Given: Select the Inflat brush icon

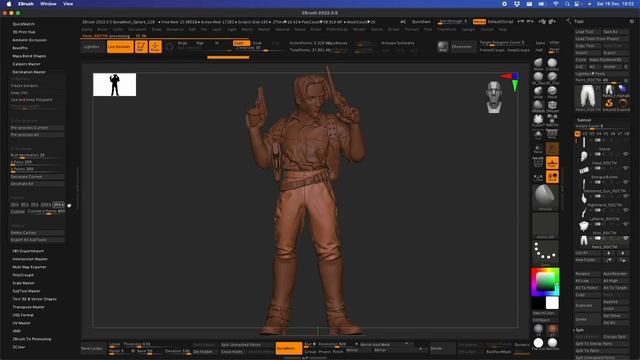Looking at the screenshot, I should pyautogui.click(x=538, y=91).
